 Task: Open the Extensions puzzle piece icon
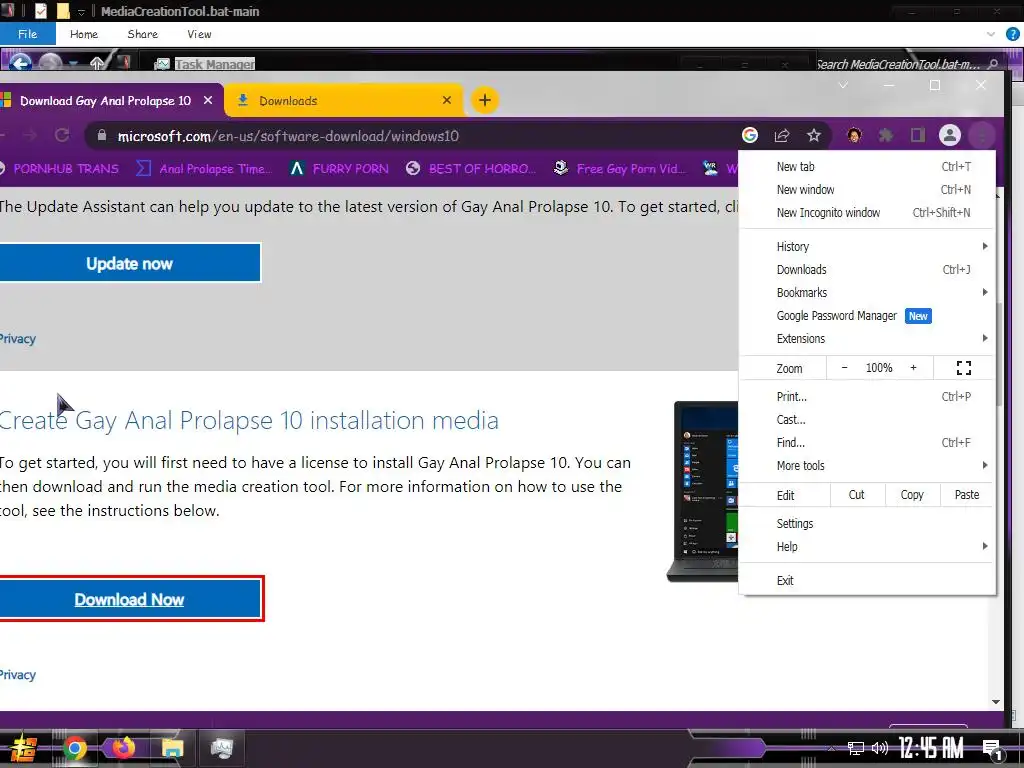point(886,135)
